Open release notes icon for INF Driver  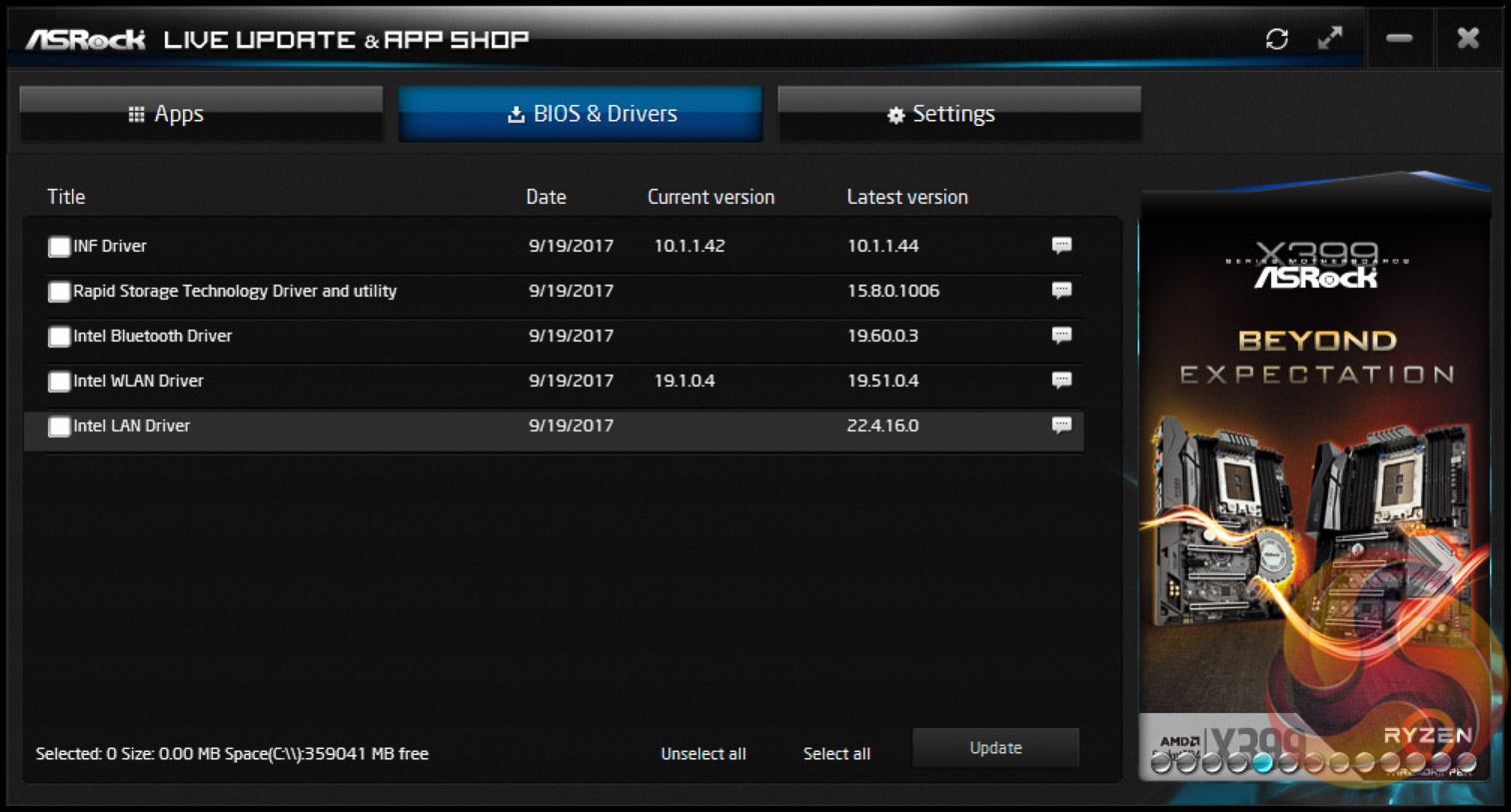click(1061, 245)
